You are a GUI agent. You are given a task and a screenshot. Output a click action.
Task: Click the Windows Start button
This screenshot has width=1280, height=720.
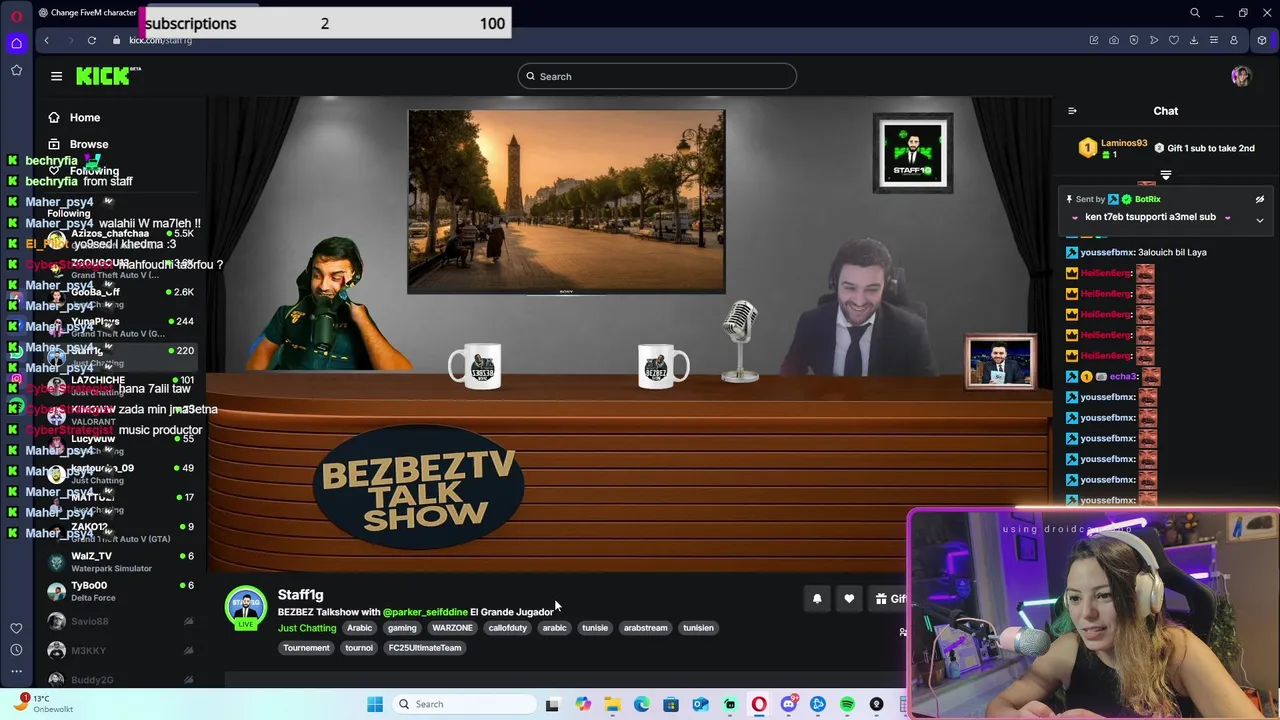click(x=375, y=704)
